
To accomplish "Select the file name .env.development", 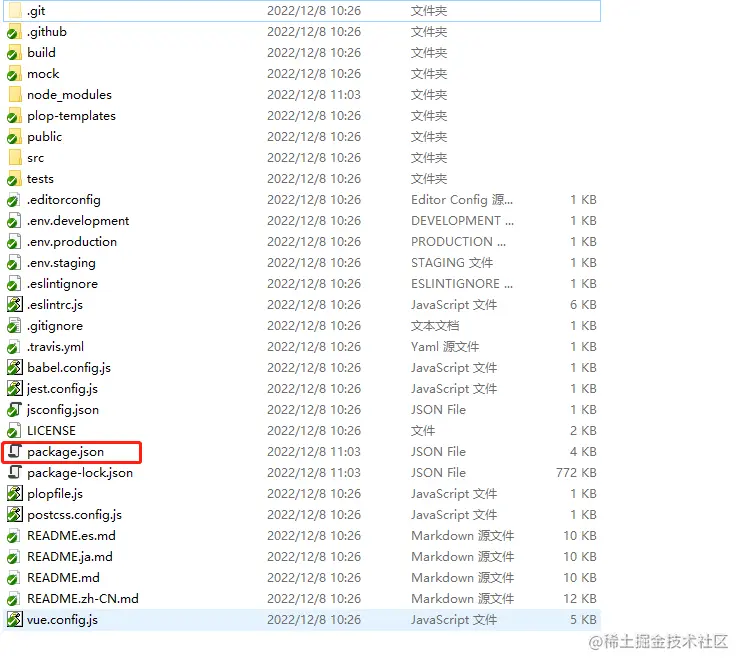I will click(x=78, y=221).
